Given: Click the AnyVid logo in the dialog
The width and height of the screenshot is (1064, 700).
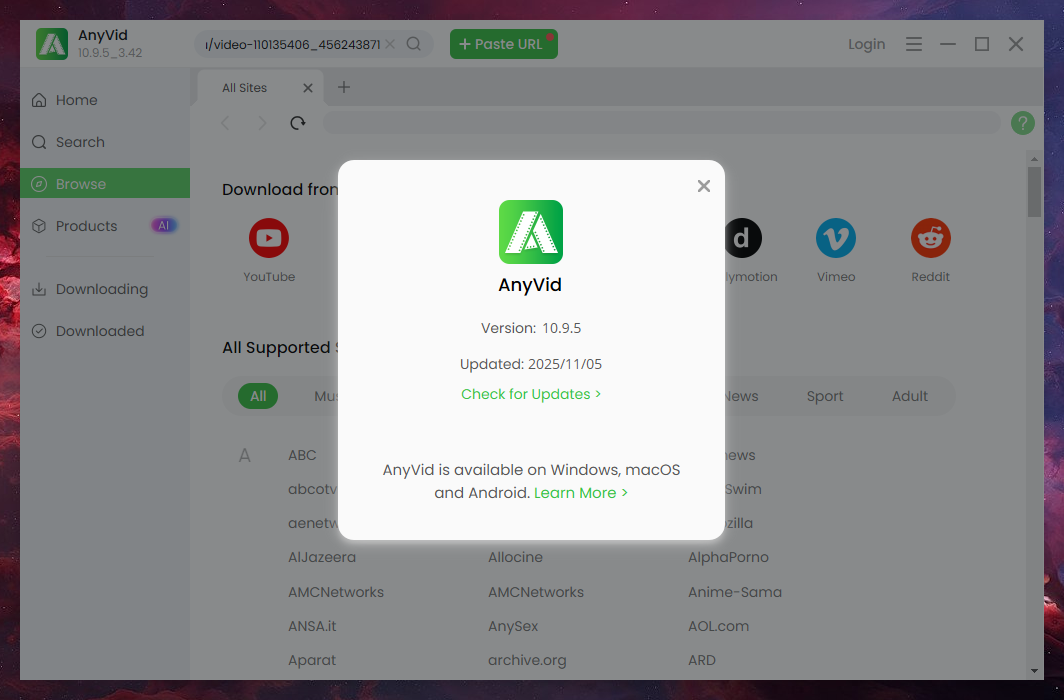Looking at the screenshot, I should pyautogui.click(x=531, y=232).
